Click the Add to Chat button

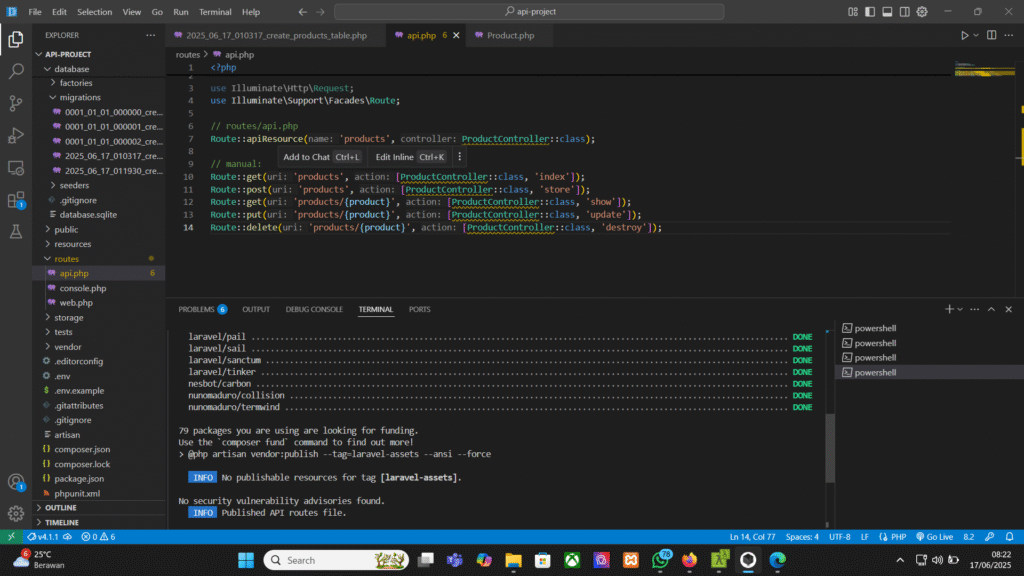click(306, 157)
